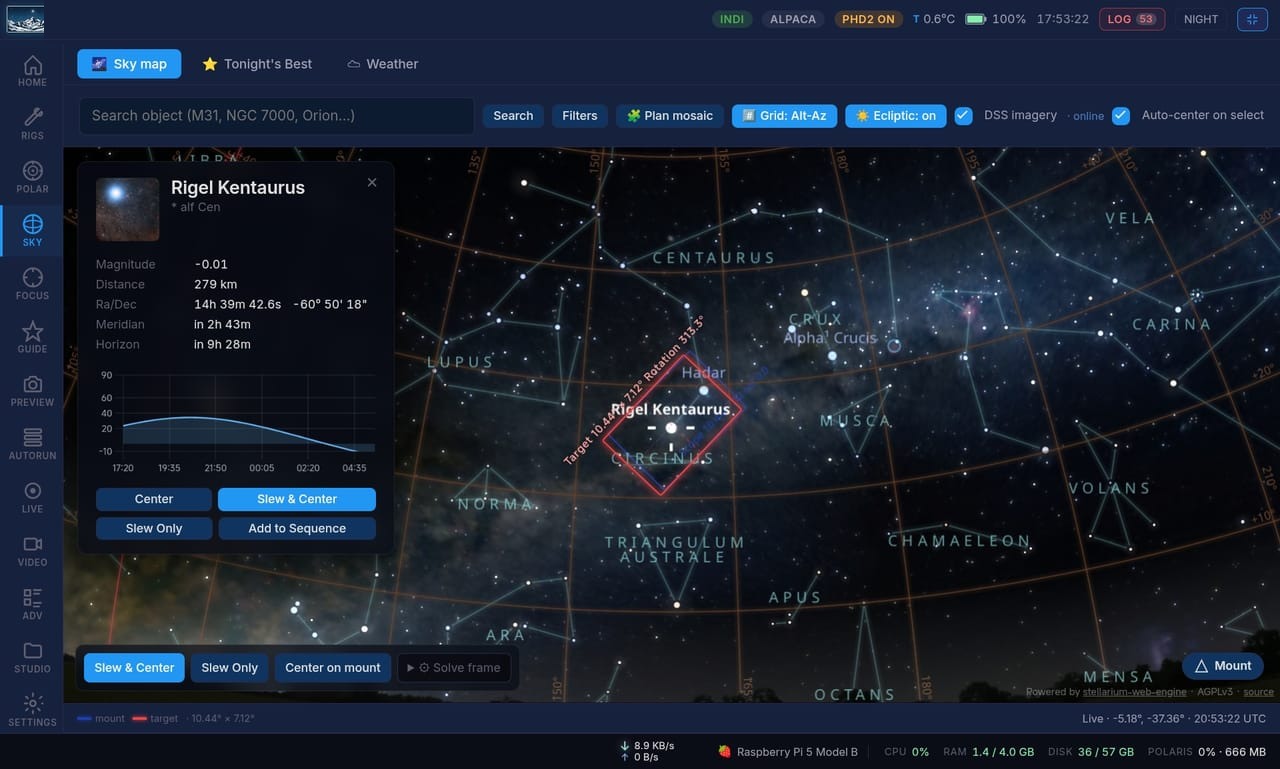Toggle NIGHT mode
The width and height of the screenshot is (1280, 769).
(x=1201, y=19)
